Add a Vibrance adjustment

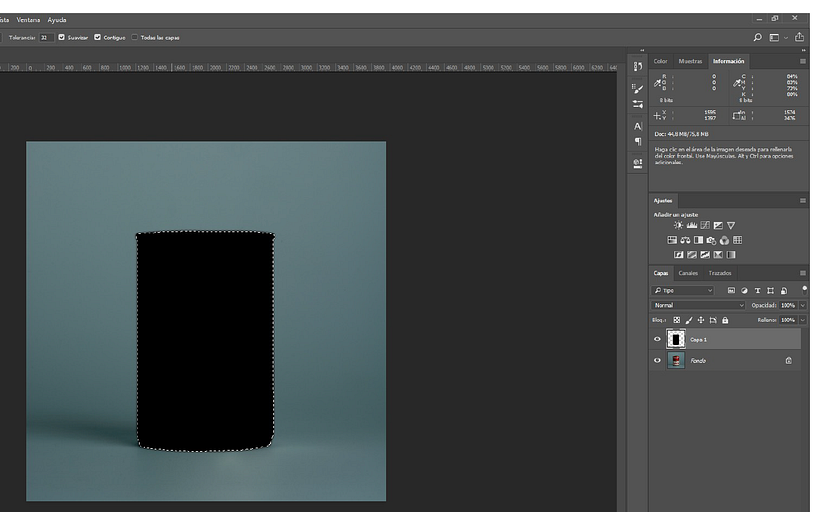point(731,225)
